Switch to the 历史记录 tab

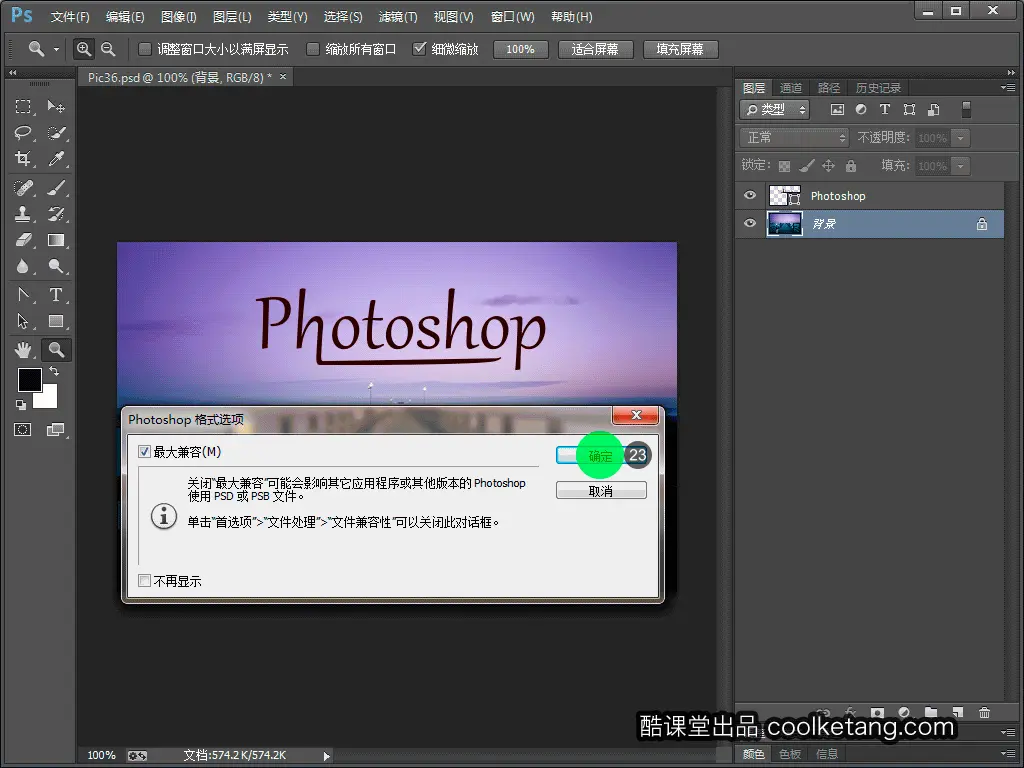(x=878, y=88)
